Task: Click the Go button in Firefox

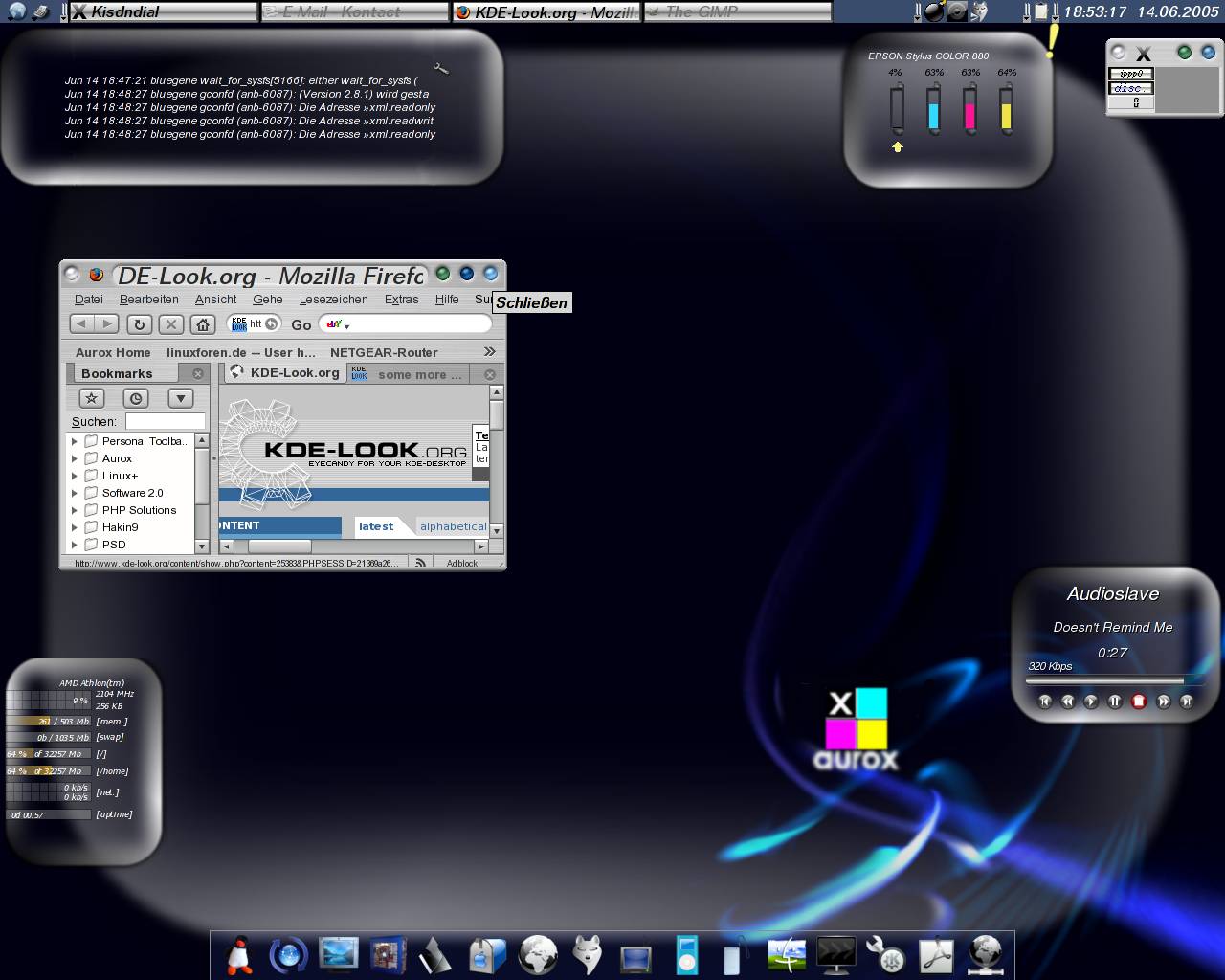Action: (x=301, y=325)
